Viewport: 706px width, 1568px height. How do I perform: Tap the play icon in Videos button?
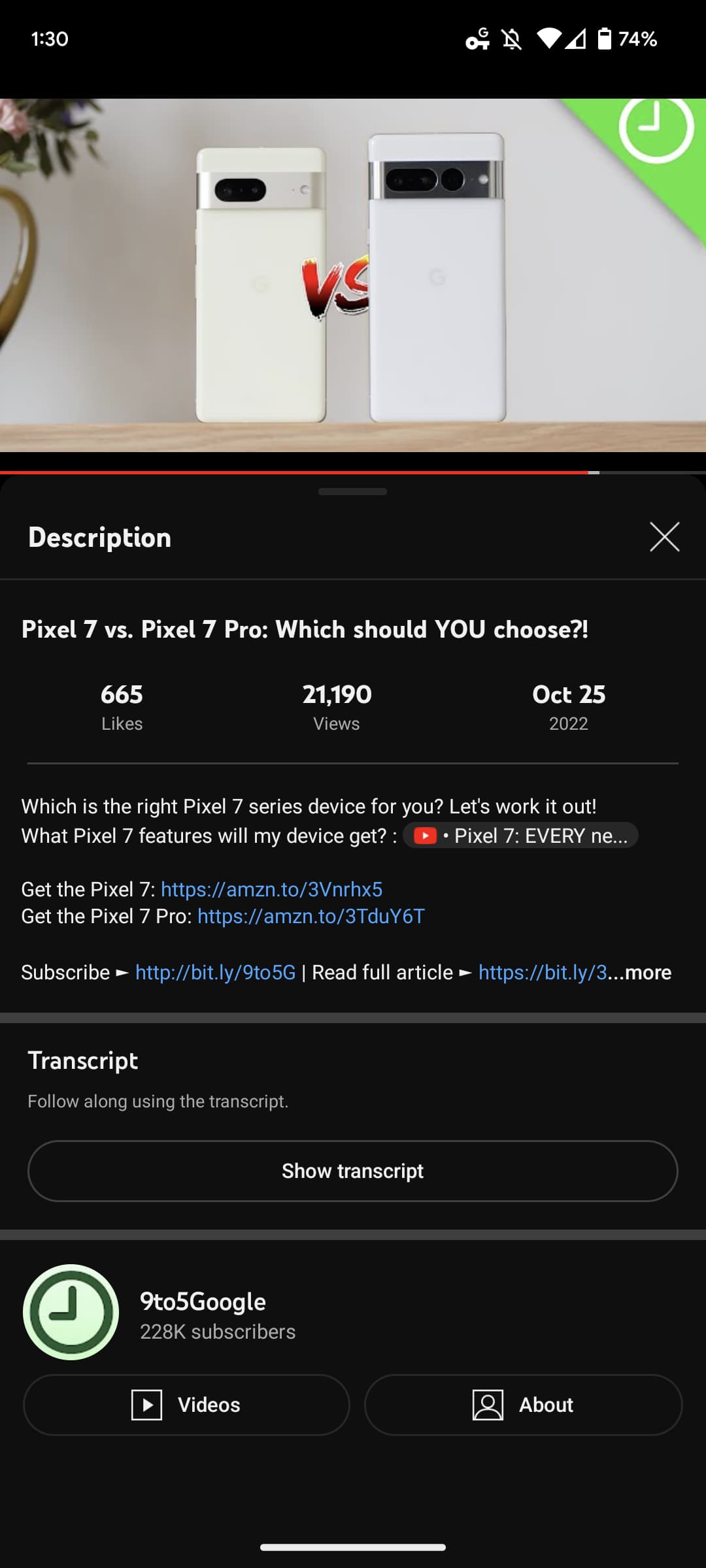146,1405
